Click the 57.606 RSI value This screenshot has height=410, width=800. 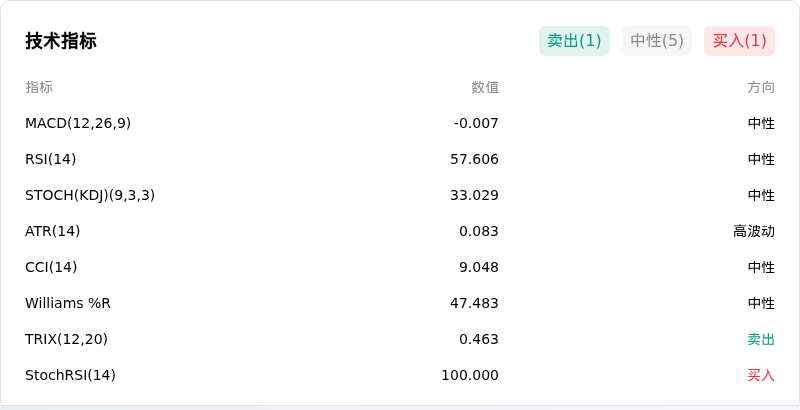pyautogui.click(x=474, y=159)
